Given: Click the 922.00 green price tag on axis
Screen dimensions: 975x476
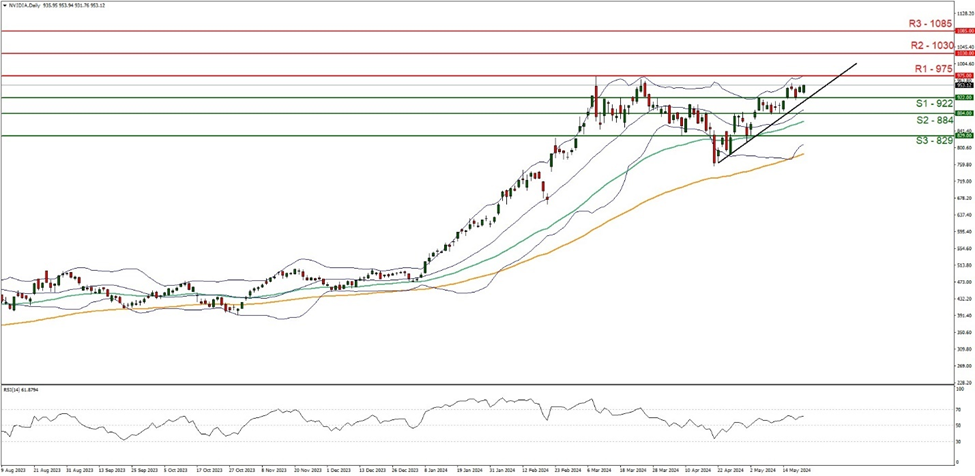Looking at the screenshot, I should pyautogui.click(x=962, y=97).
